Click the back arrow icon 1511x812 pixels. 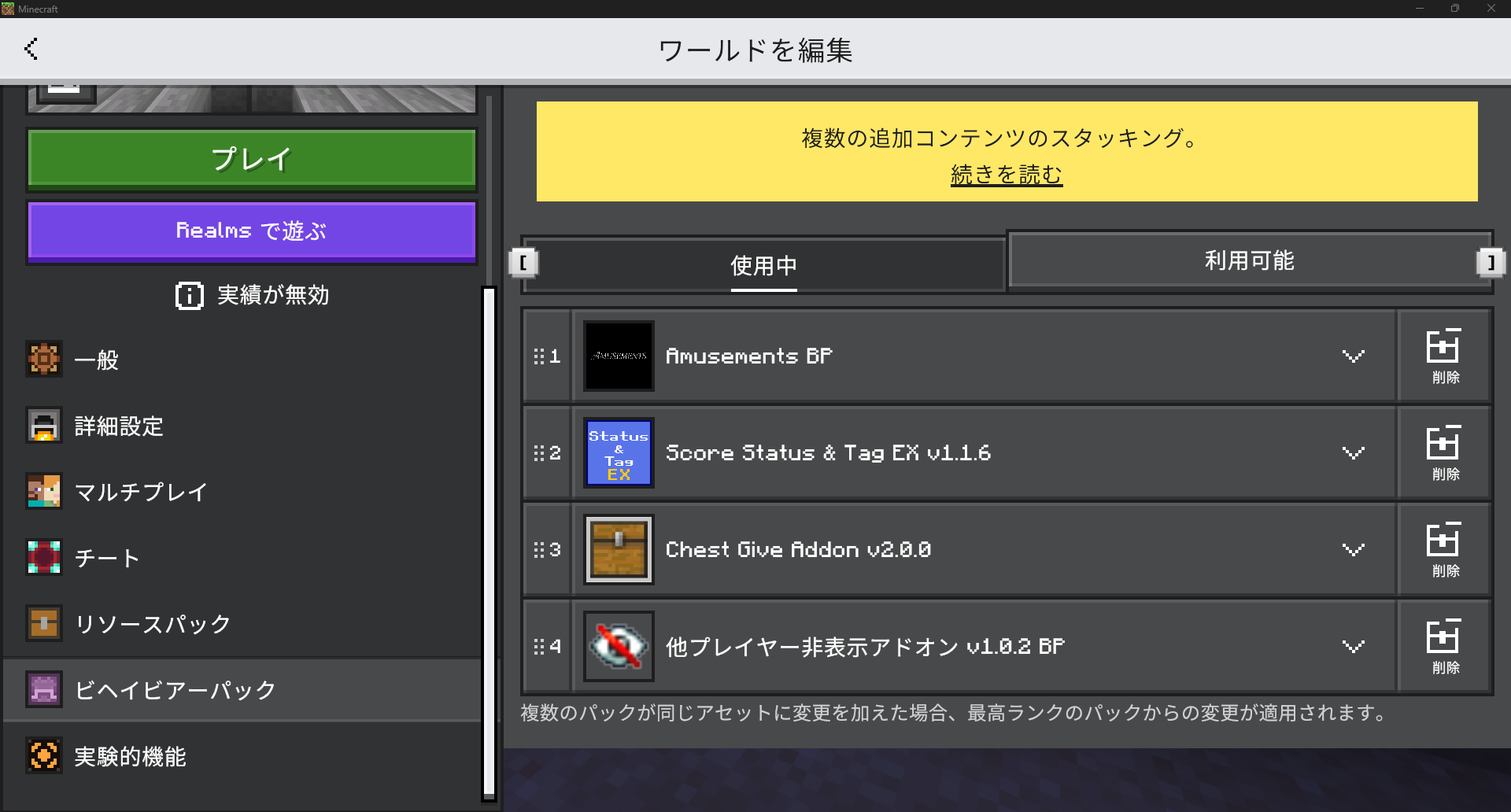pyautogui.click(x=31, y=49)
